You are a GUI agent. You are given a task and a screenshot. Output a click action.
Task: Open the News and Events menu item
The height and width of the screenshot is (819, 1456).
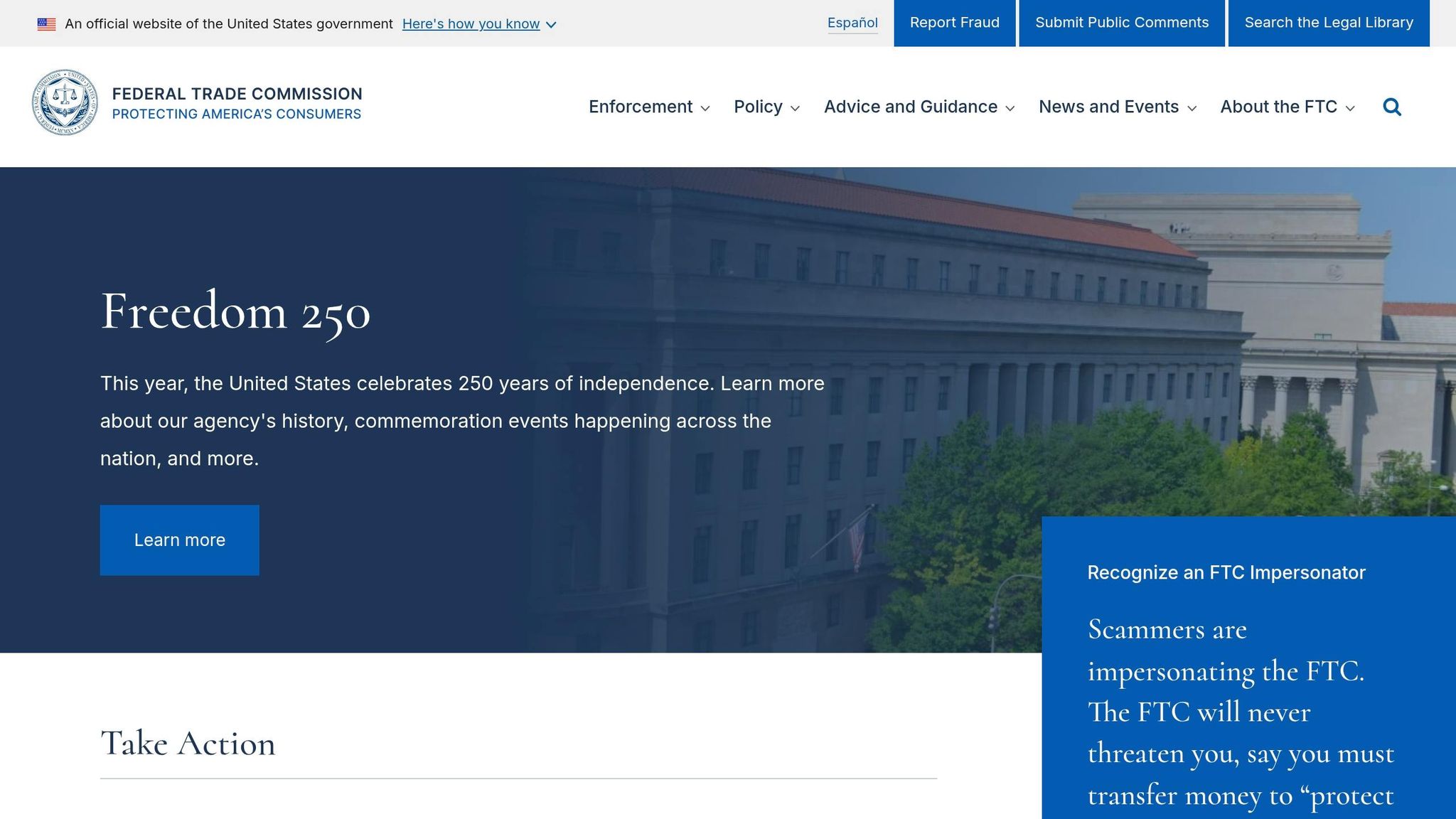point(1108,107)
